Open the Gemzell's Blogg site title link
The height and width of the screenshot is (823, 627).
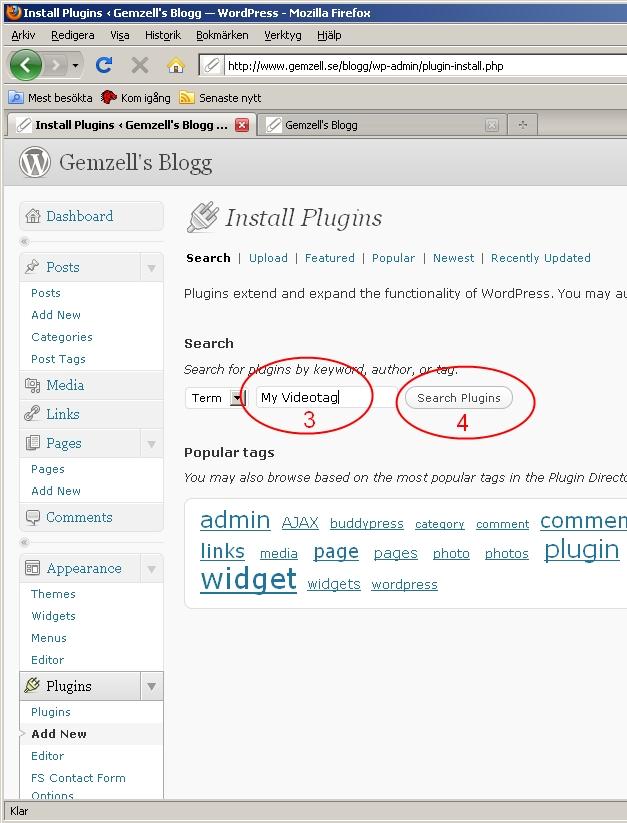[135, 163]
